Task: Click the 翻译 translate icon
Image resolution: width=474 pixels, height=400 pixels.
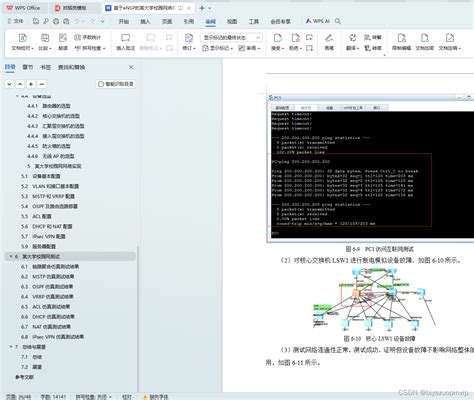Action: click(352, 38)
